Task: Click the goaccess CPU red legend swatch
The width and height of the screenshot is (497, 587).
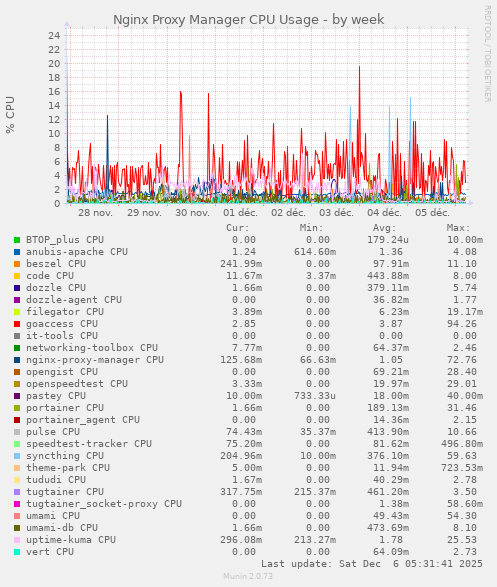Action: coord(17,324)
